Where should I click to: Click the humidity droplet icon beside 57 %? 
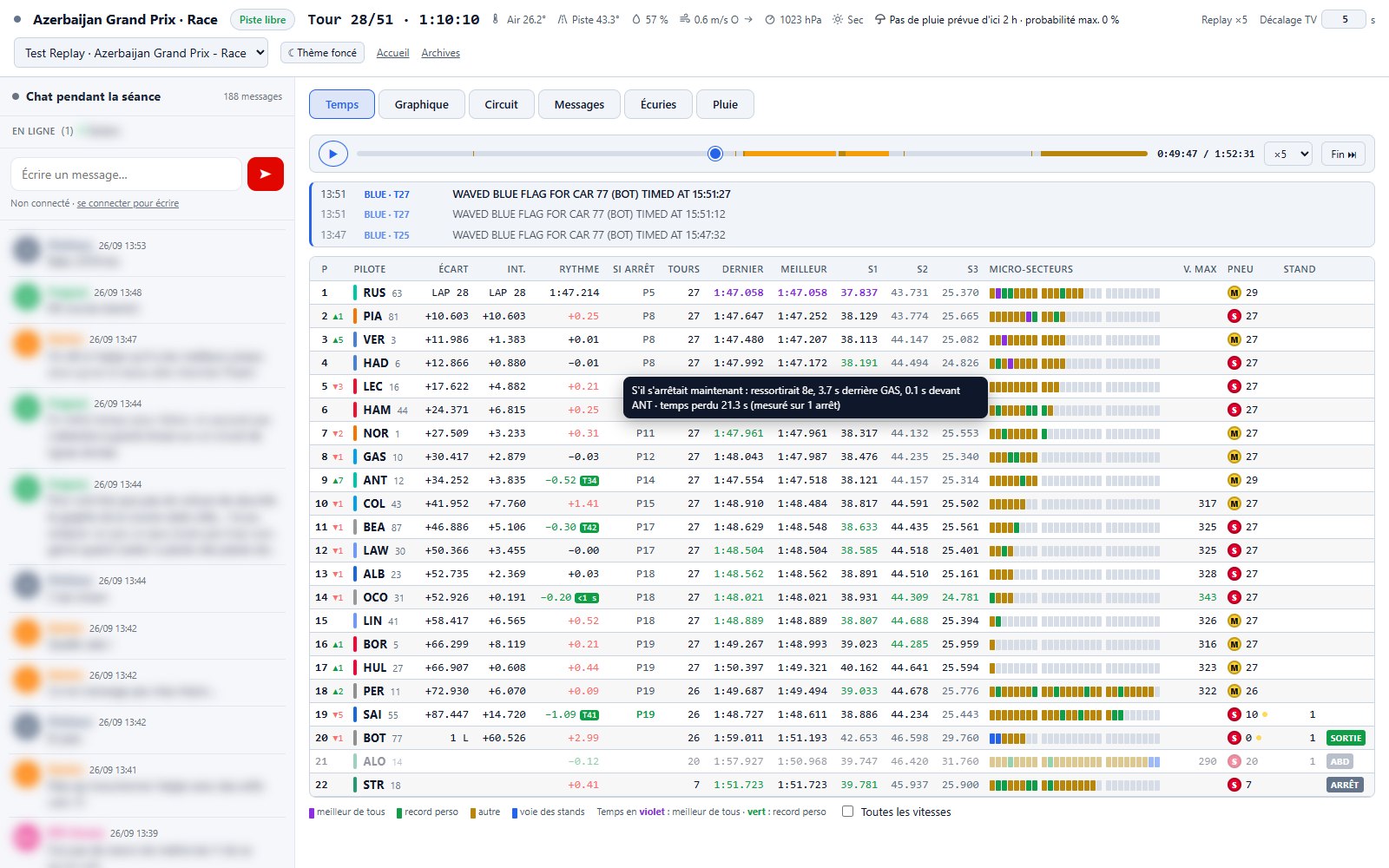[x=636, y=20]
